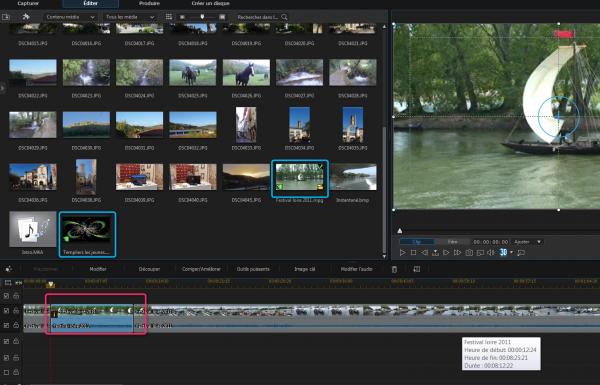
Task: Play the preview
Action: coord(402,253)
